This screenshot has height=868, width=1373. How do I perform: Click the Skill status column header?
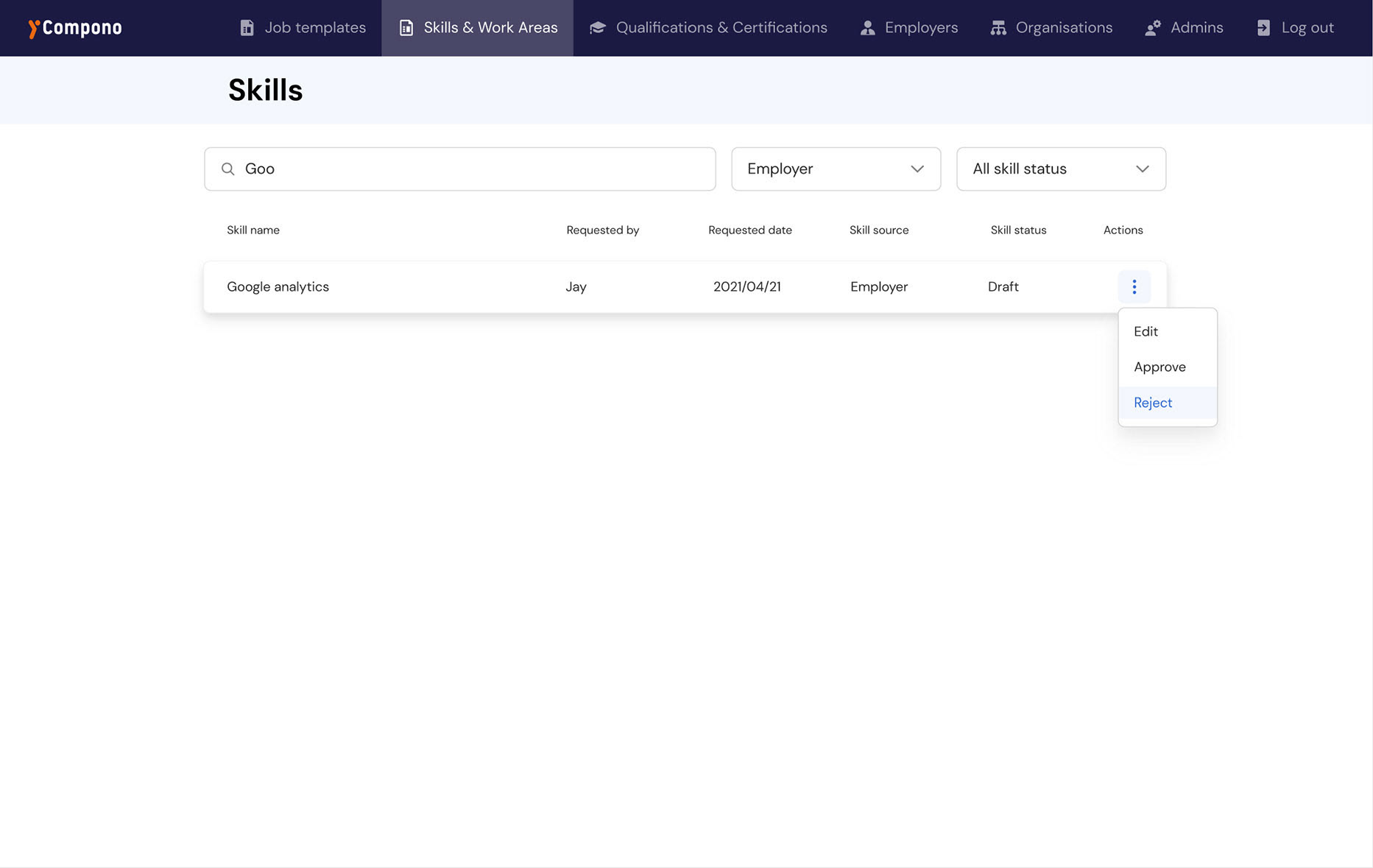1019,230
